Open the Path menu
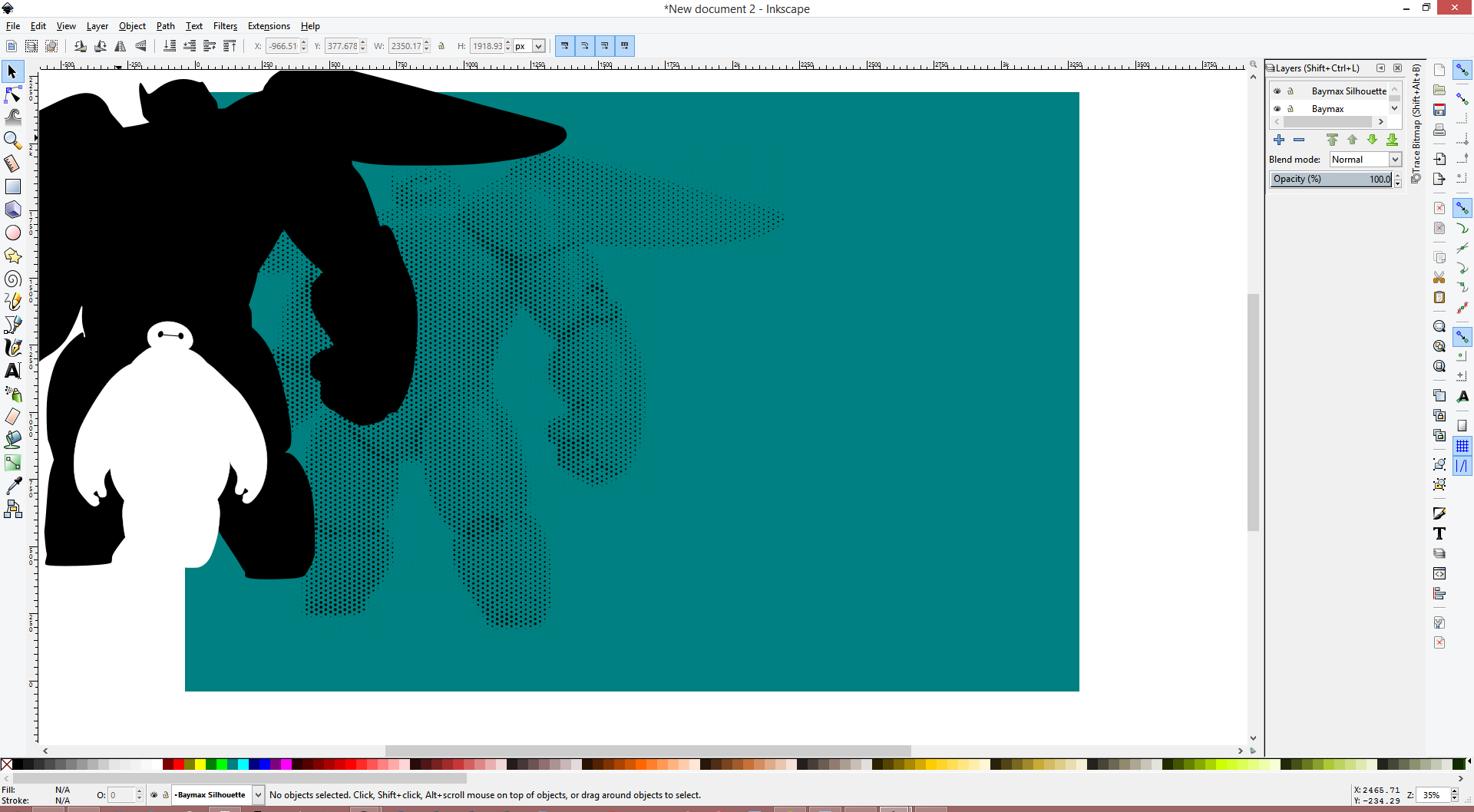The width and height of the screenshot is (1474, 812). 165,26
